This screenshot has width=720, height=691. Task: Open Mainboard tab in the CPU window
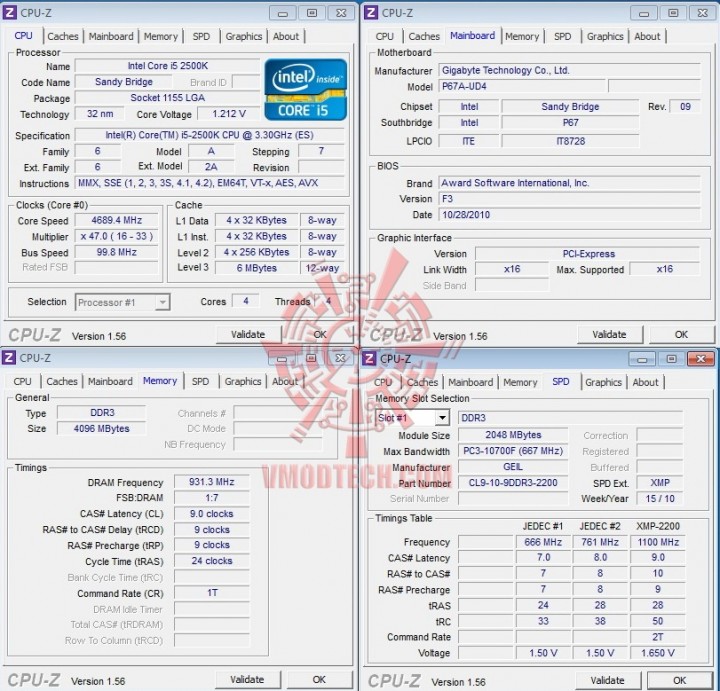111,36
